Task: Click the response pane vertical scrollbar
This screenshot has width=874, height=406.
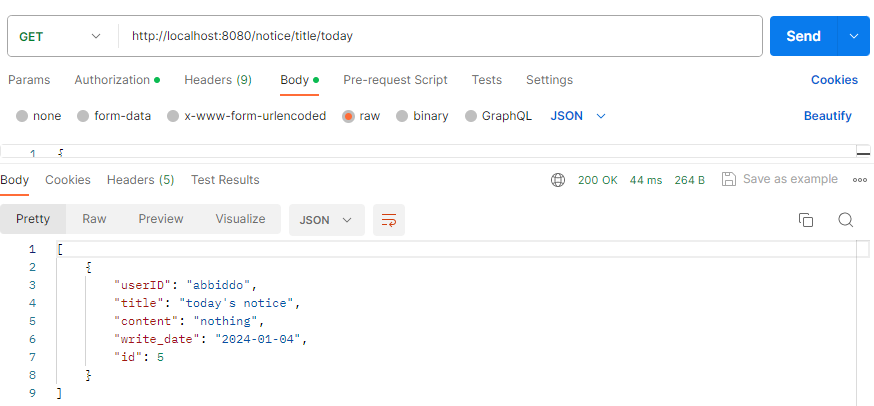Action: (862, 323)
